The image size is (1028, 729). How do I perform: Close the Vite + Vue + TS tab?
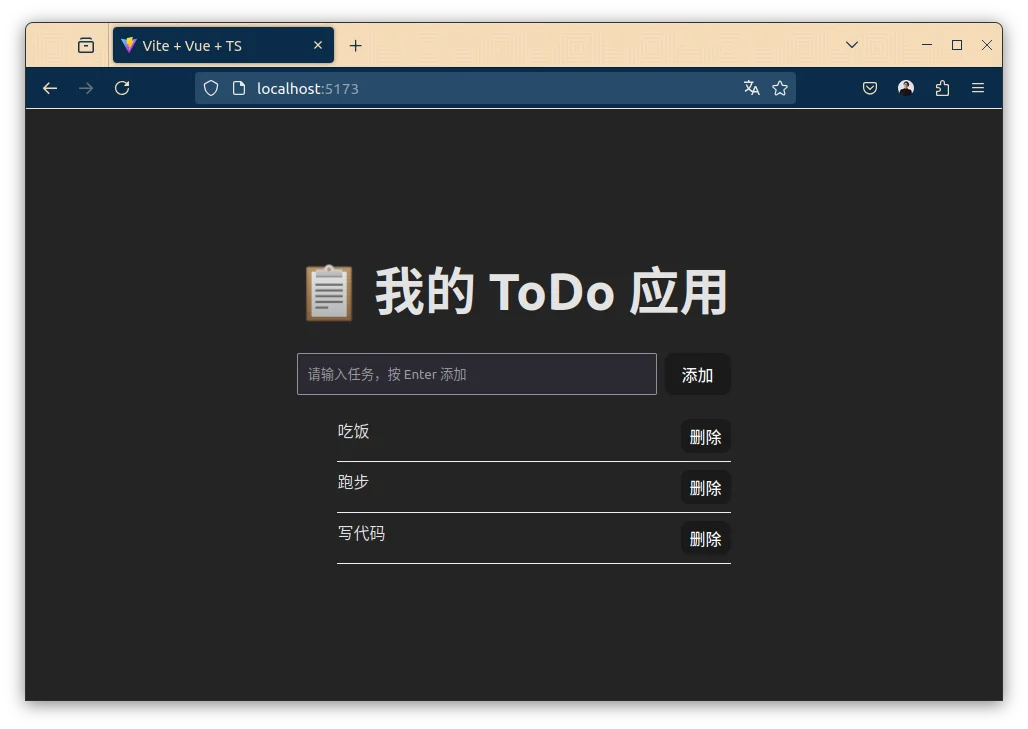[318, 45]
